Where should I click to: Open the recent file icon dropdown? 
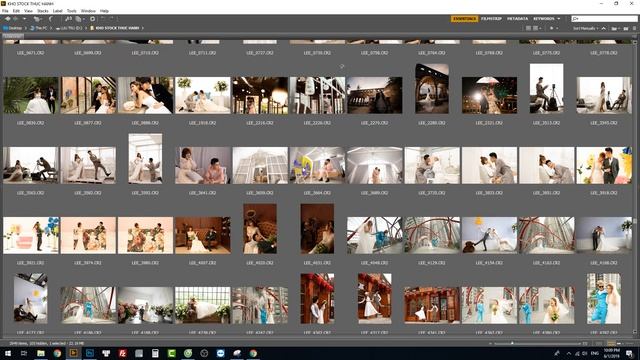(x=615, y=28)
